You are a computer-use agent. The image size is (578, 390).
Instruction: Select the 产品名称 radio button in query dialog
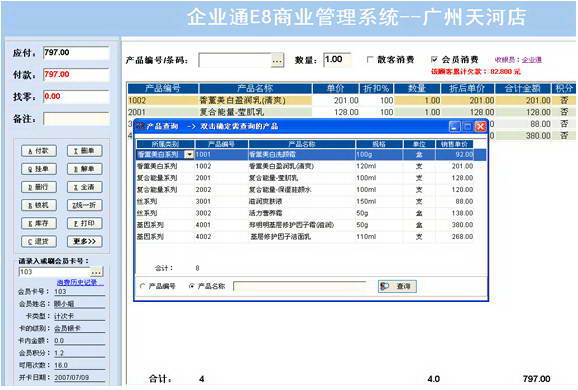(191, 286)
